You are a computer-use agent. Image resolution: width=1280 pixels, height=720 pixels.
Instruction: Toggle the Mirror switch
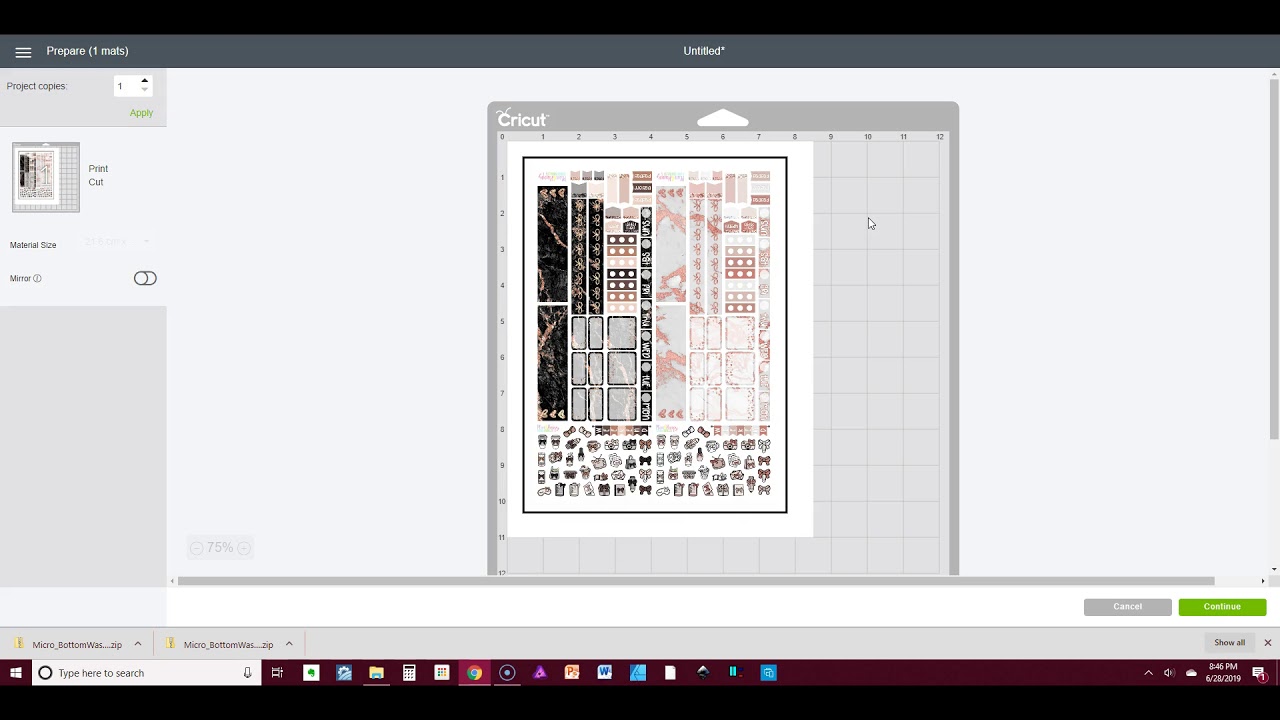point(145,278)
